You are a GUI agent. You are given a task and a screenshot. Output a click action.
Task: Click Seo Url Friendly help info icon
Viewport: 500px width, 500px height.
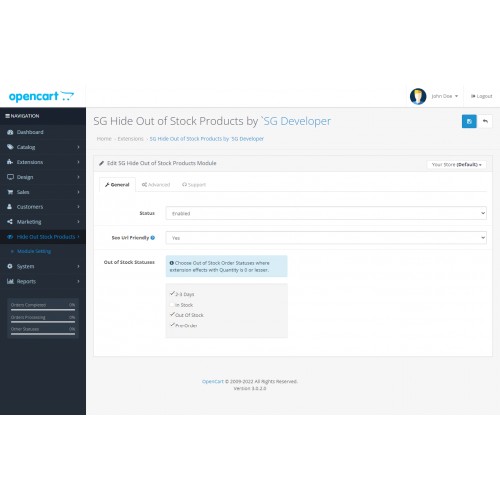153,238
